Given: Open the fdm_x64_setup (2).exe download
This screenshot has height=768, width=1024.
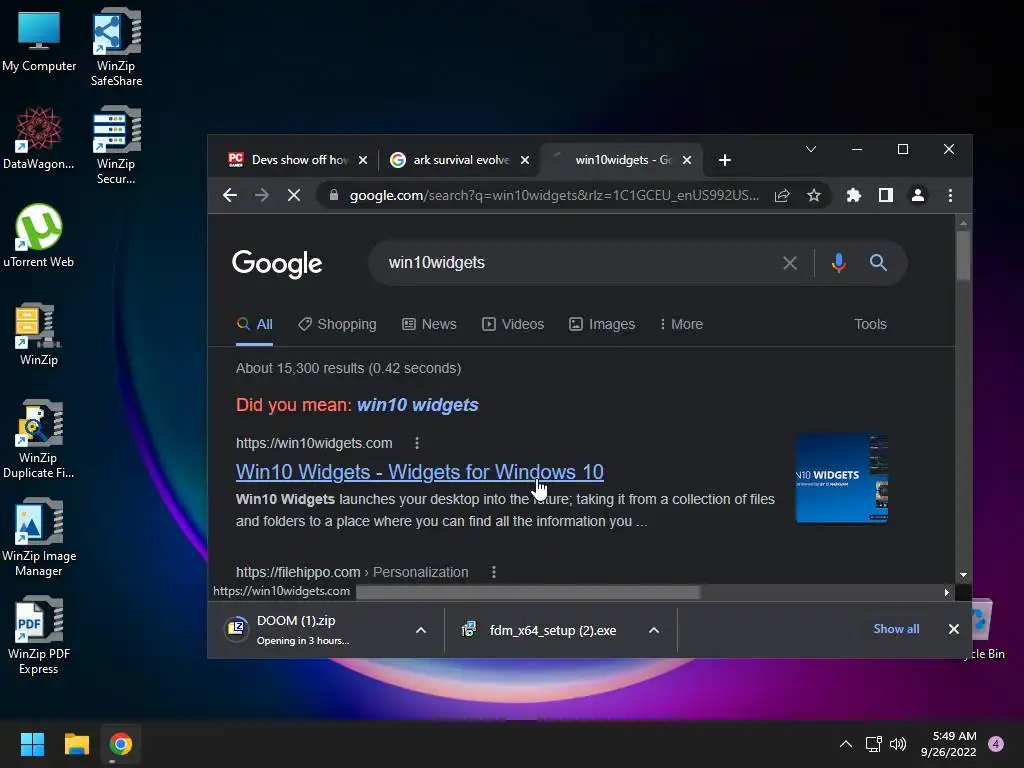Looking at the screenshot, I should click(x=541, y=630).
